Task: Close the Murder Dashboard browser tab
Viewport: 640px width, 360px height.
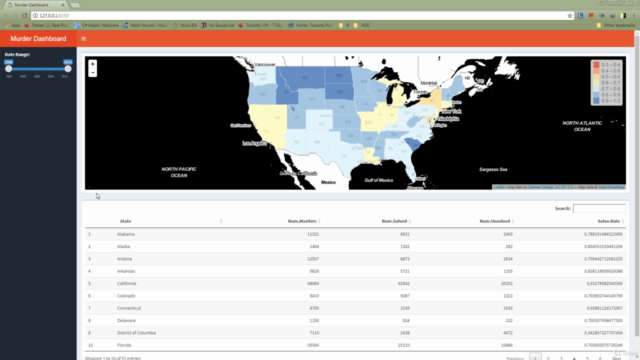Action: 63,5
